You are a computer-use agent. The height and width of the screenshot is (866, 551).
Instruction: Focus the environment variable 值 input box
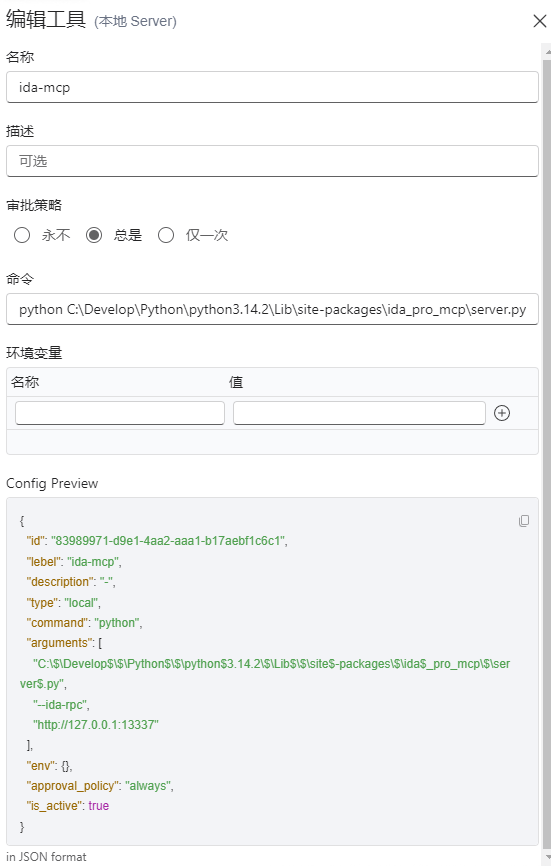coord(359,413)
